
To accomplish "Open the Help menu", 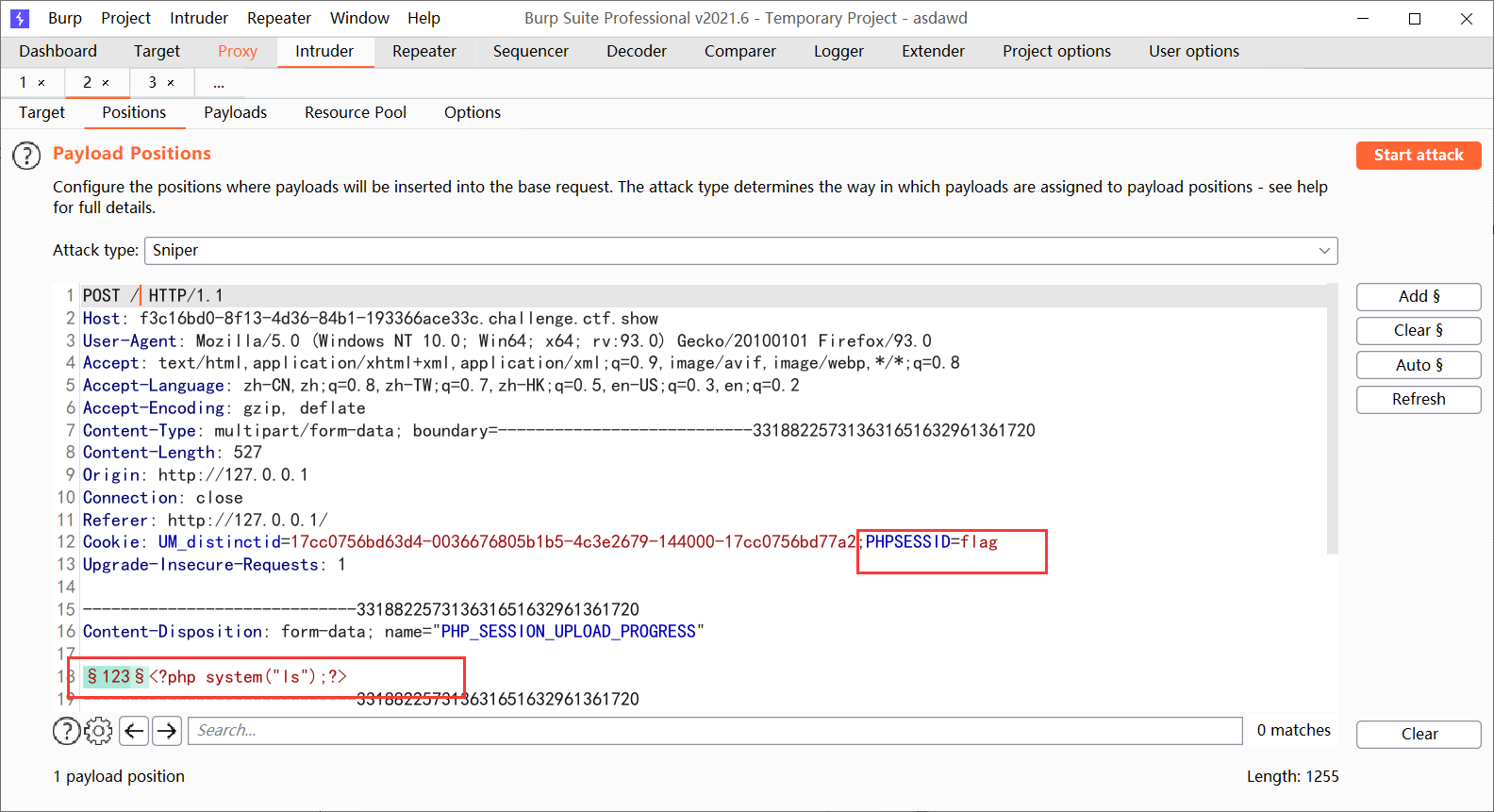I will click(x=423, y=18).
